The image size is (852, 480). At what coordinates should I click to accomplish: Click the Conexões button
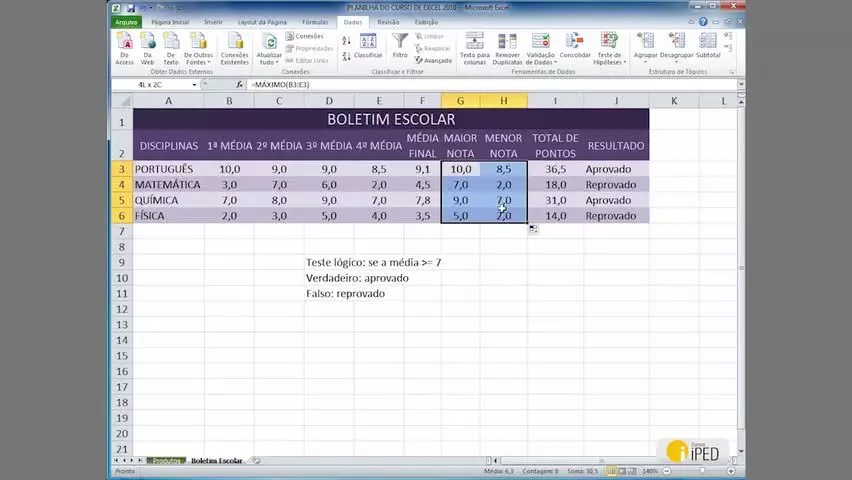point(305,36)
